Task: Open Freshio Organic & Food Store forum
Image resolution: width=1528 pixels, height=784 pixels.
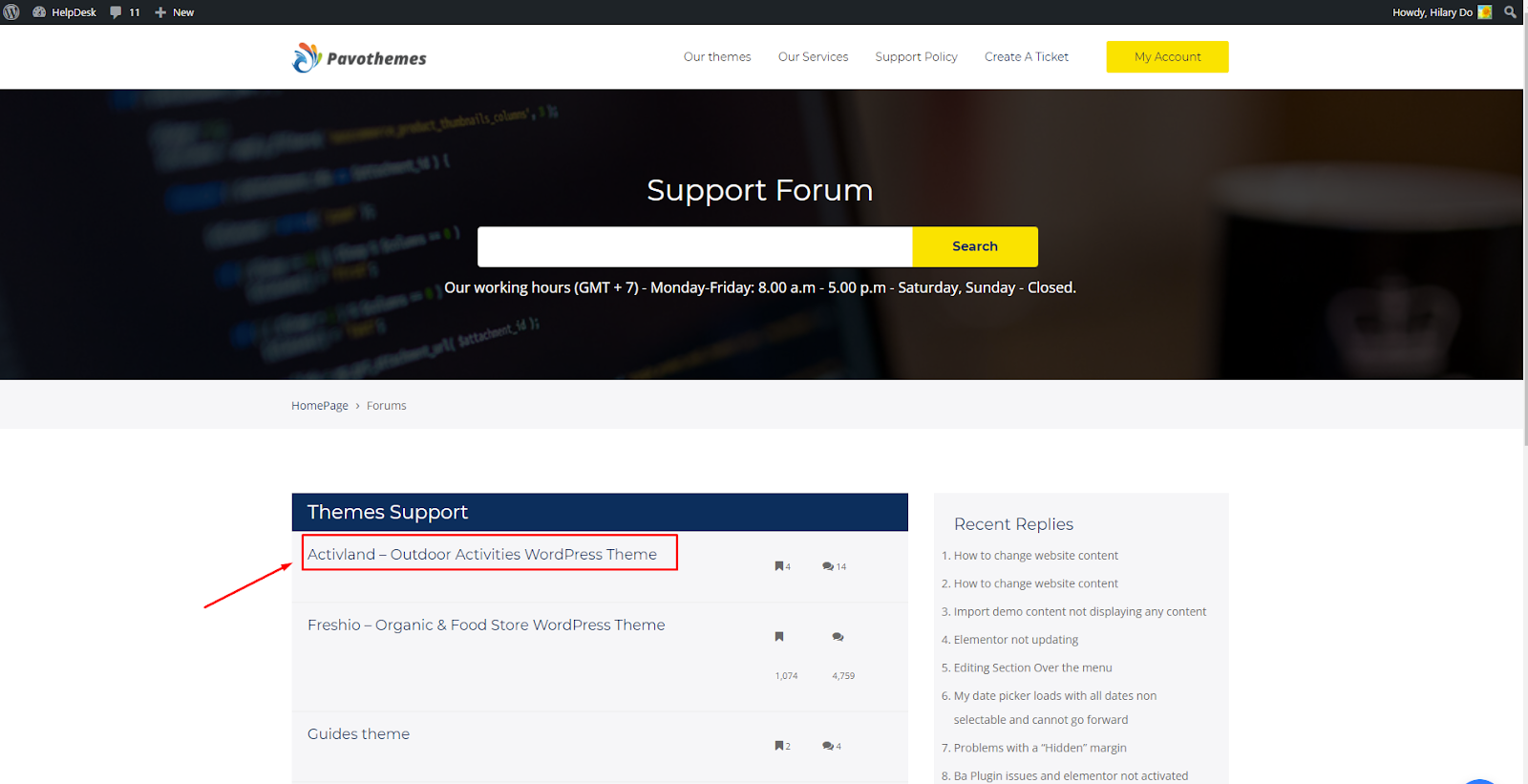Action: point(486,625)
